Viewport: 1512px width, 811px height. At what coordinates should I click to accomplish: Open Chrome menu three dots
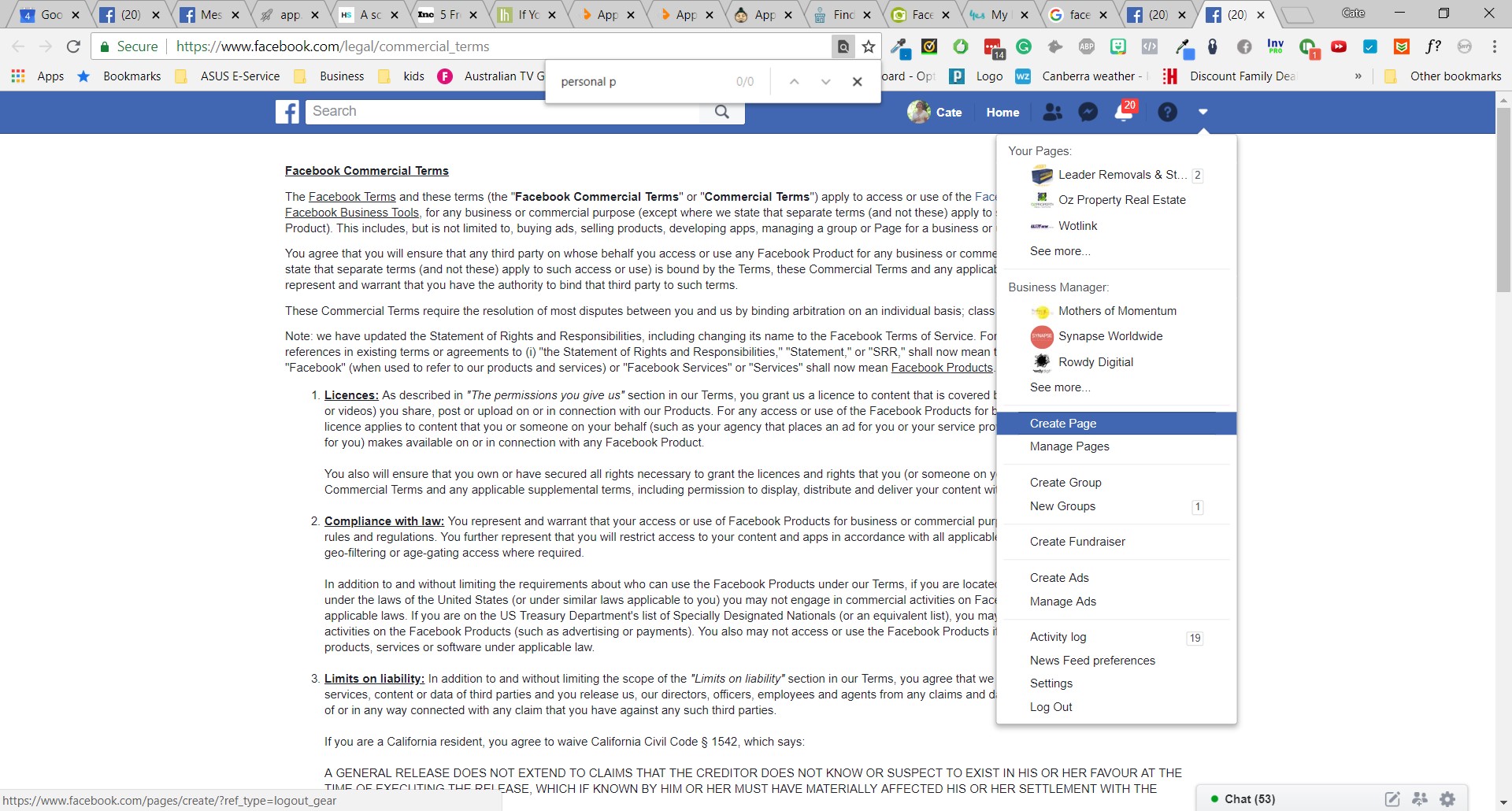tap(1494, 46)
